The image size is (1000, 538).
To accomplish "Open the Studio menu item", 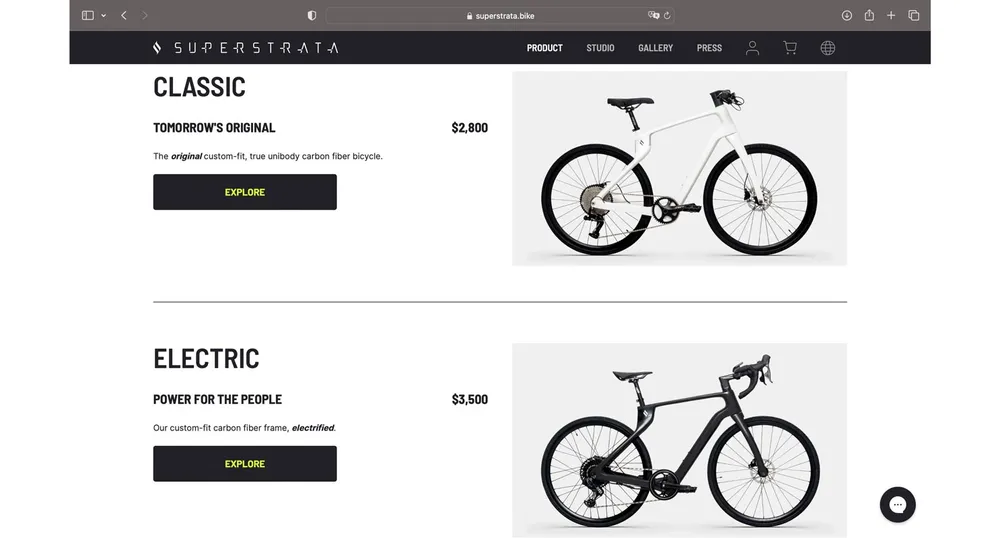I will point(600,48).
